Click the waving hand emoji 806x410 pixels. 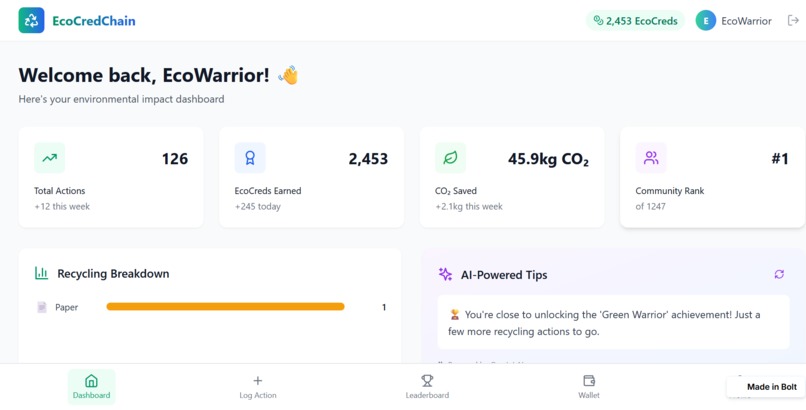(x=288, y=76)
